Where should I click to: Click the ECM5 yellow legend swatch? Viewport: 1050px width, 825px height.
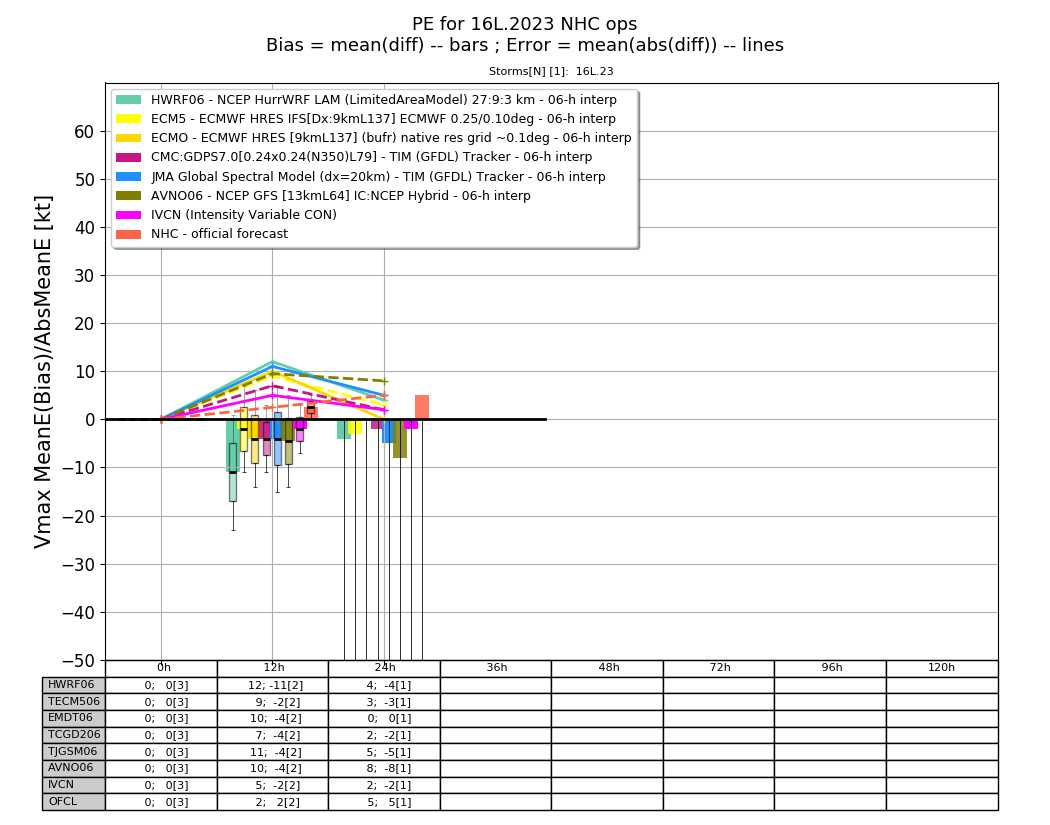tap(129, 119)
